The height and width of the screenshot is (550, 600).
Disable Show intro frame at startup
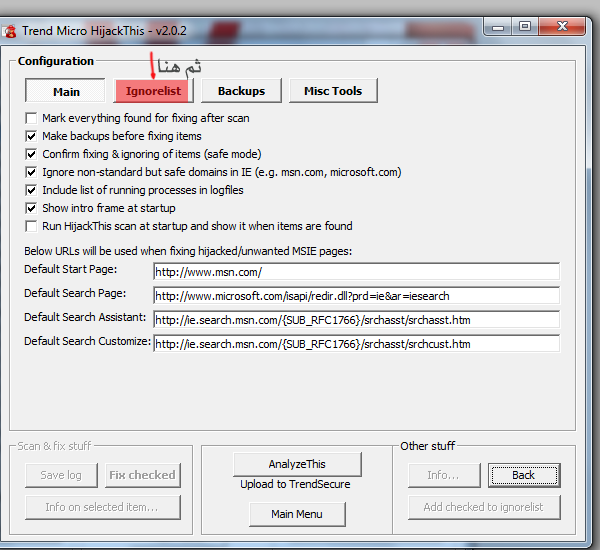pyautogui.click(x=31, y=208)
